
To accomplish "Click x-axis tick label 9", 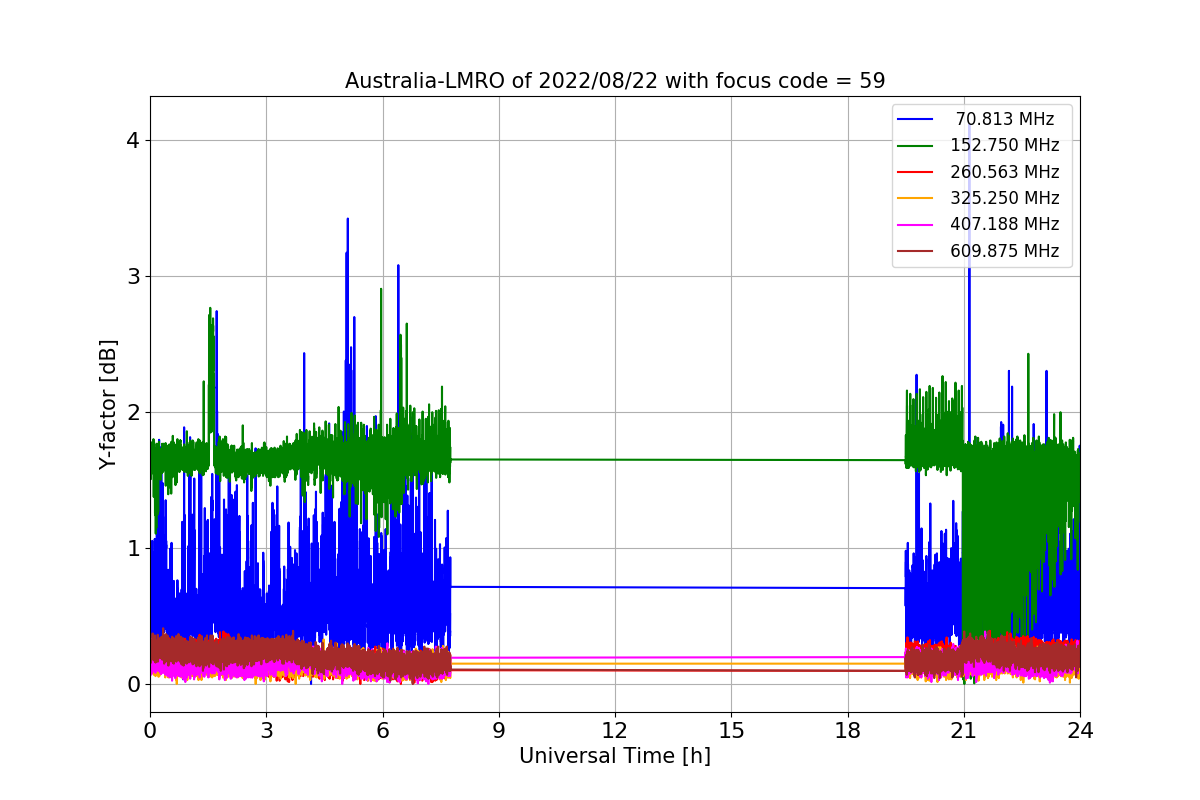I will point(499,730).
